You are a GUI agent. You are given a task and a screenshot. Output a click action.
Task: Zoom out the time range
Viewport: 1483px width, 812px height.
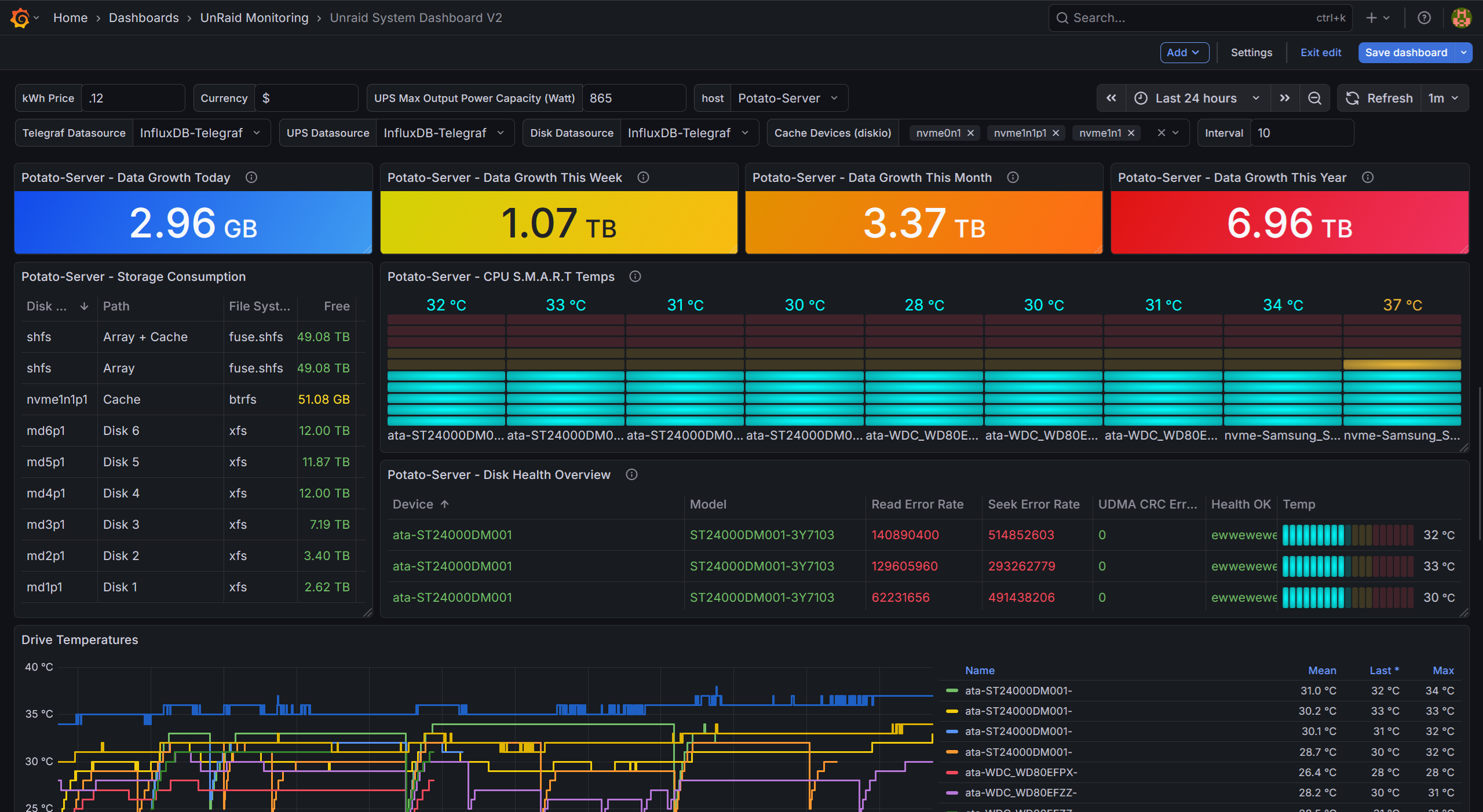coord(1314,98)
